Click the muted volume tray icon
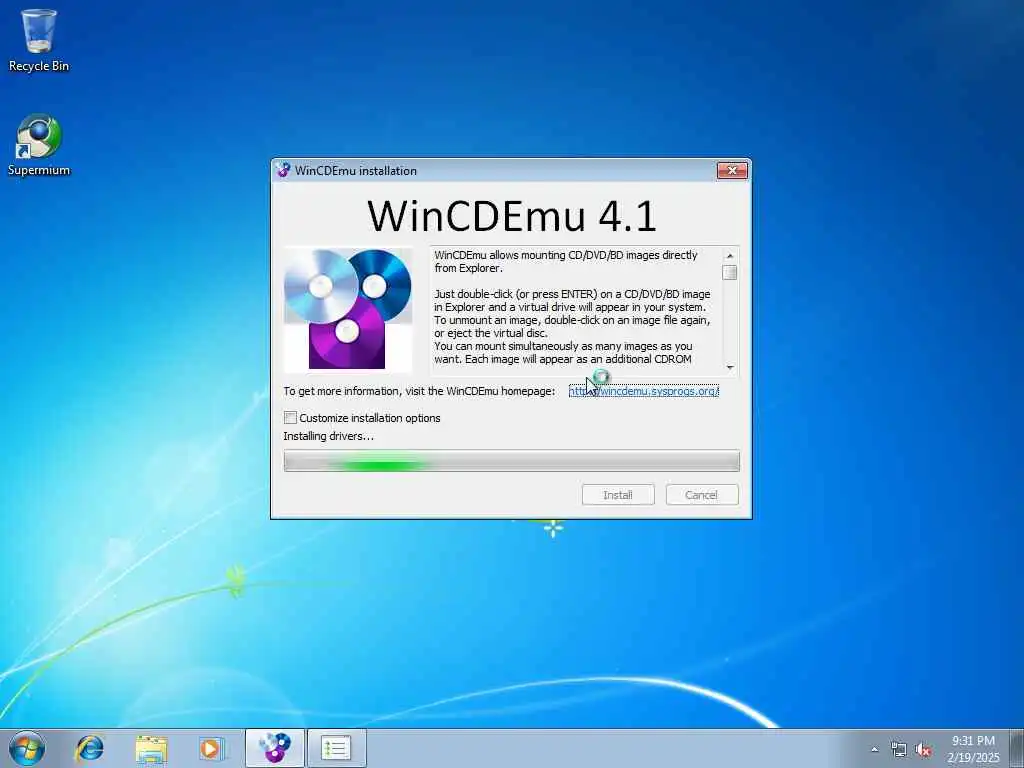The height and width of the screenshot is (768, 1024). pyautogui.click(x=923, y=750)
